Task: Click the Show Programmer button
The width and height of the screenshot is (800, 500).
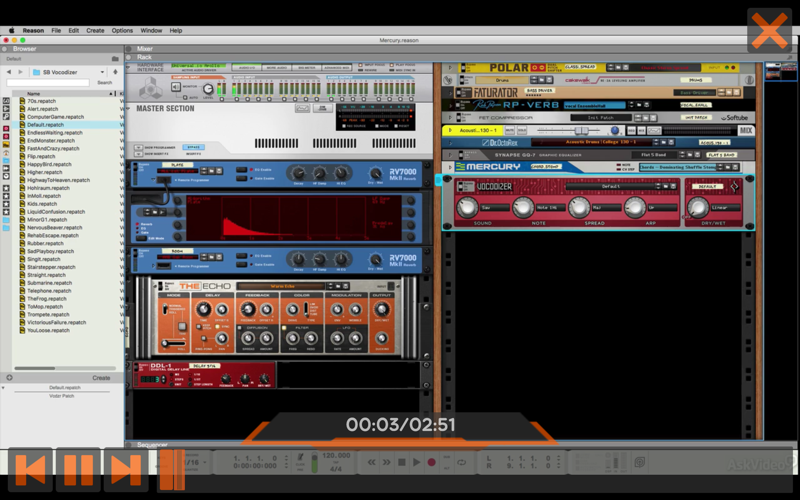Action: (x=138, y=147)
